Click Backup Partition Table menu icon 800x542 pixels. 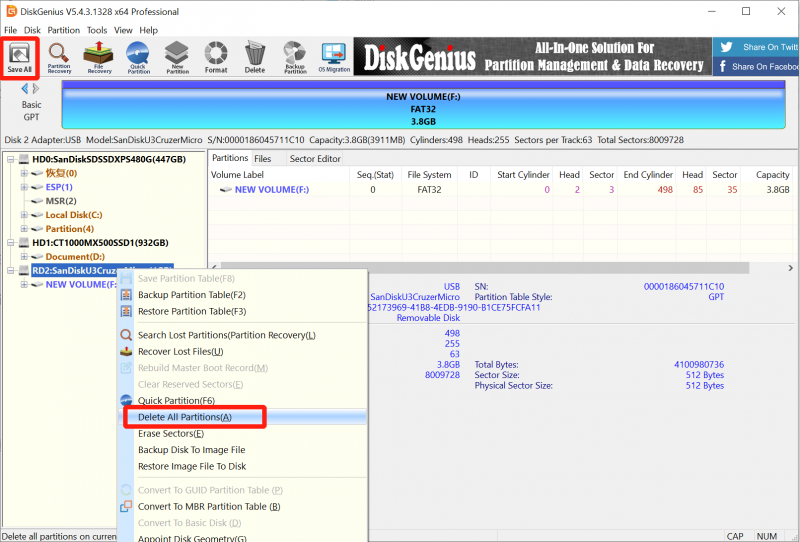pos(126,295)
